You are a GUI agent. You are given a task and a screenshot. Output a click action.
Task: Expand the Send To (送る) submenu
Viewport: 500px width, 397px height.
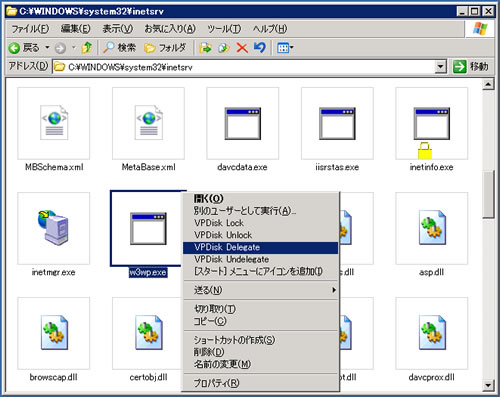[x=260, y=290]
